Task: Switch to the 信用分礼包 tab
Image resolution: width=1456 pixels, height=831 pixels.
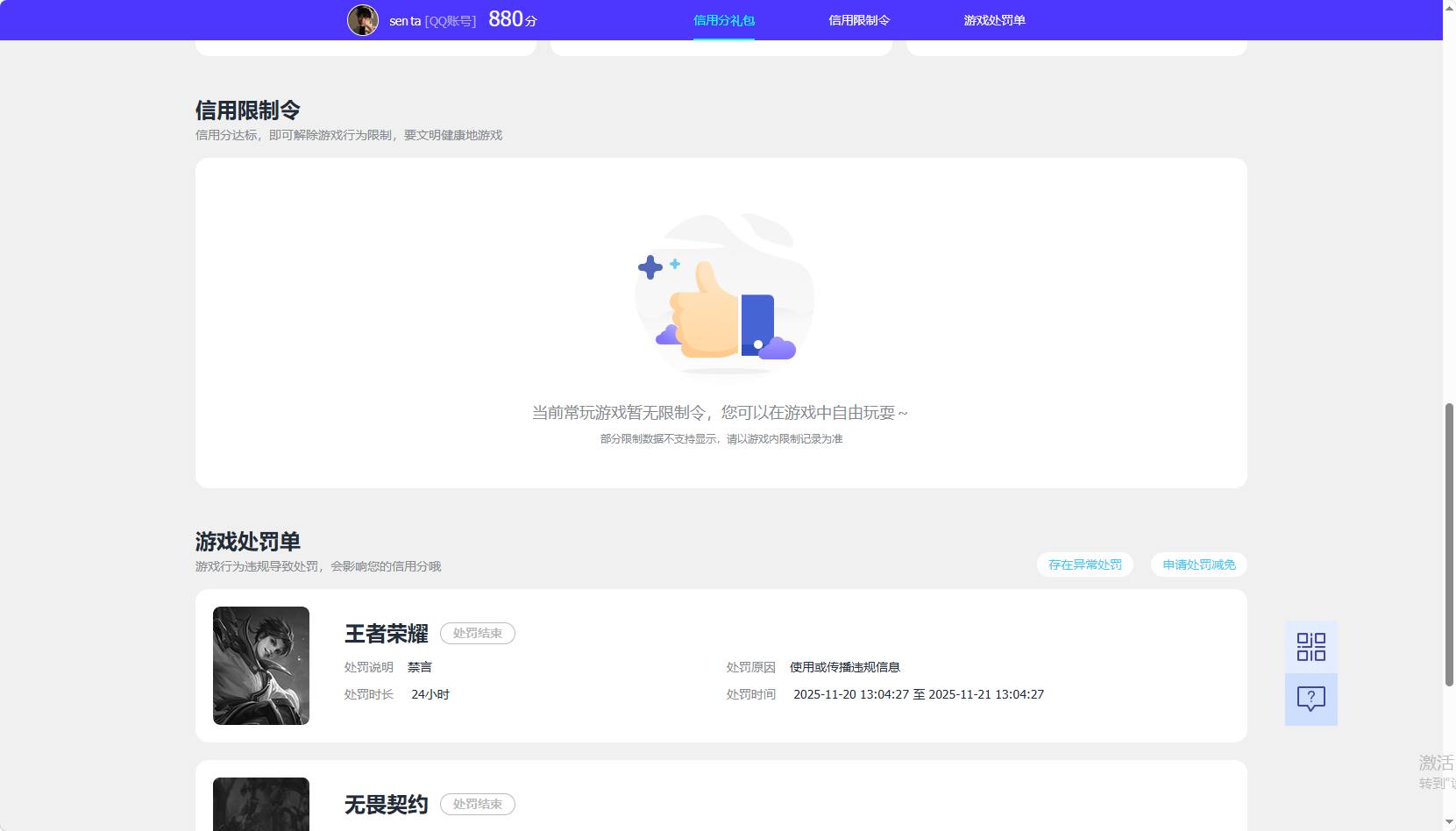Action: point(724,20)
